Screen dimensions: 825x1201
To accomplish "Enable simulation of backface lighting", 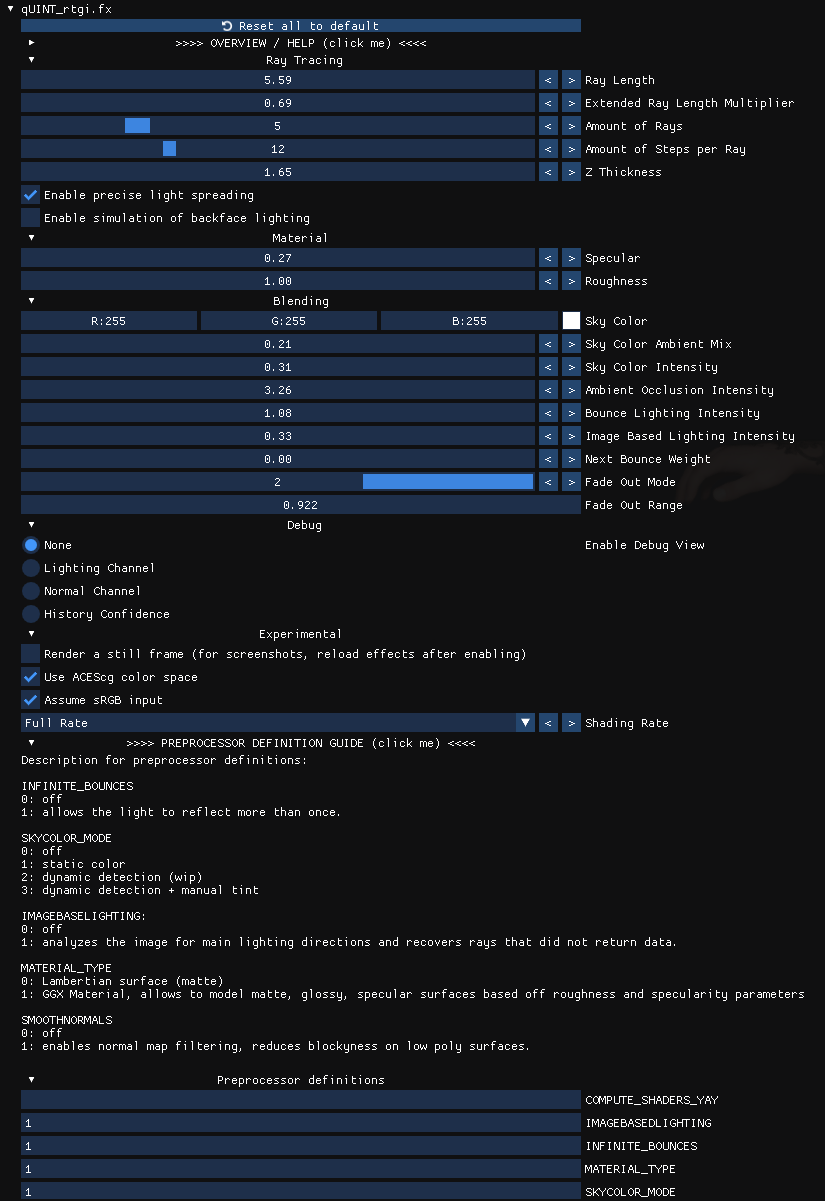I will pos(31,218).
